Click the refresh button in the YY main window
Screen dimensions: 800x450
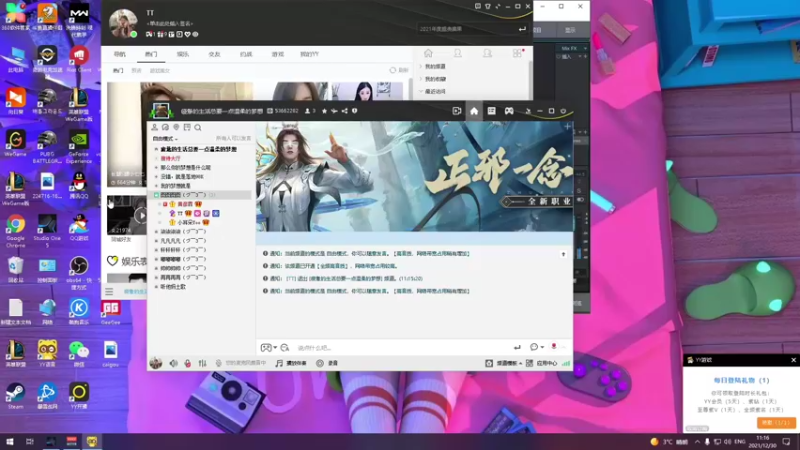[x=399, y=70]
